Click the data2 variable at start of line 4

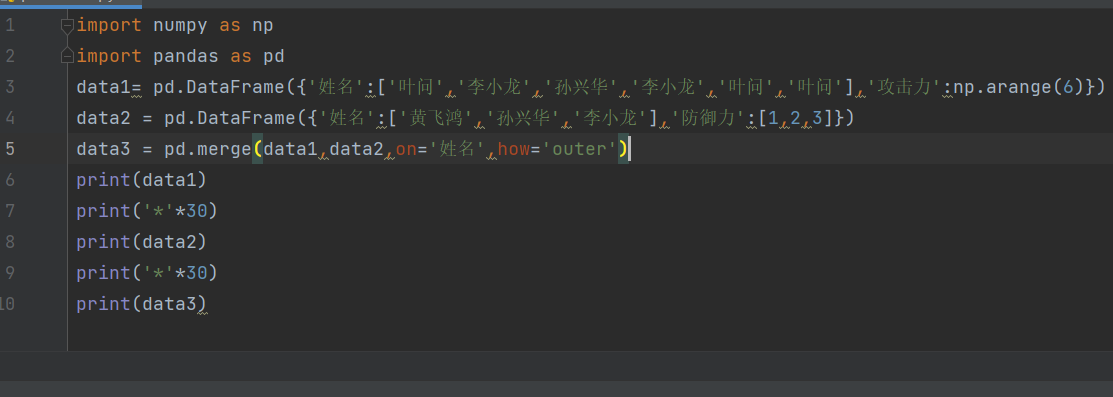[x=104, y=118]
